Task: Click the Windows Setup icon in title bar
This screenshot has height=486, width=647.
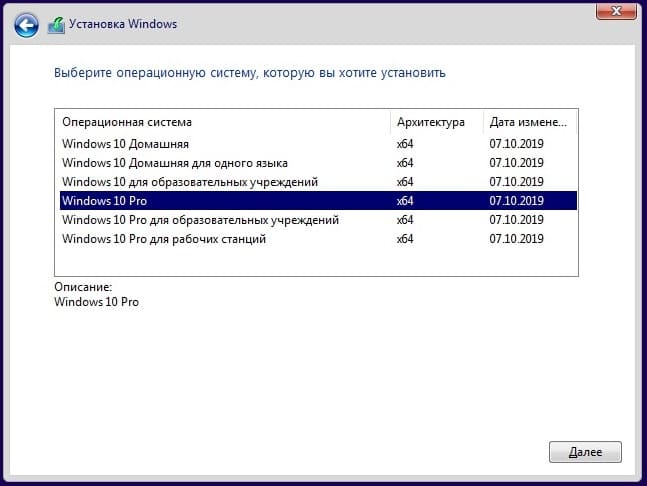Action: tap(56, 25)
